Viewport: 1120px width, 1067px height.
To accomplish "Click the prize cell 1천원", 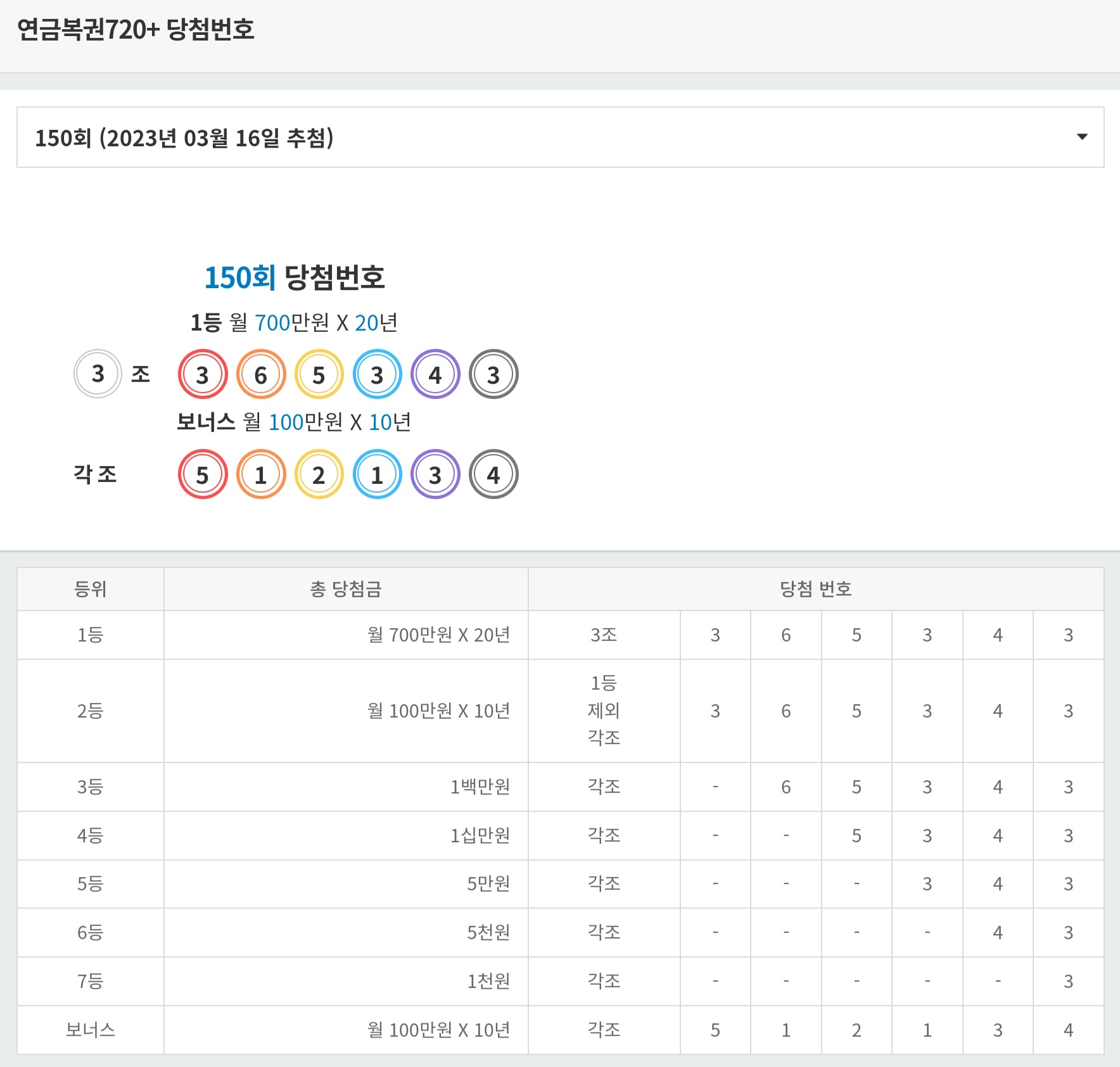I will [346, 982].
